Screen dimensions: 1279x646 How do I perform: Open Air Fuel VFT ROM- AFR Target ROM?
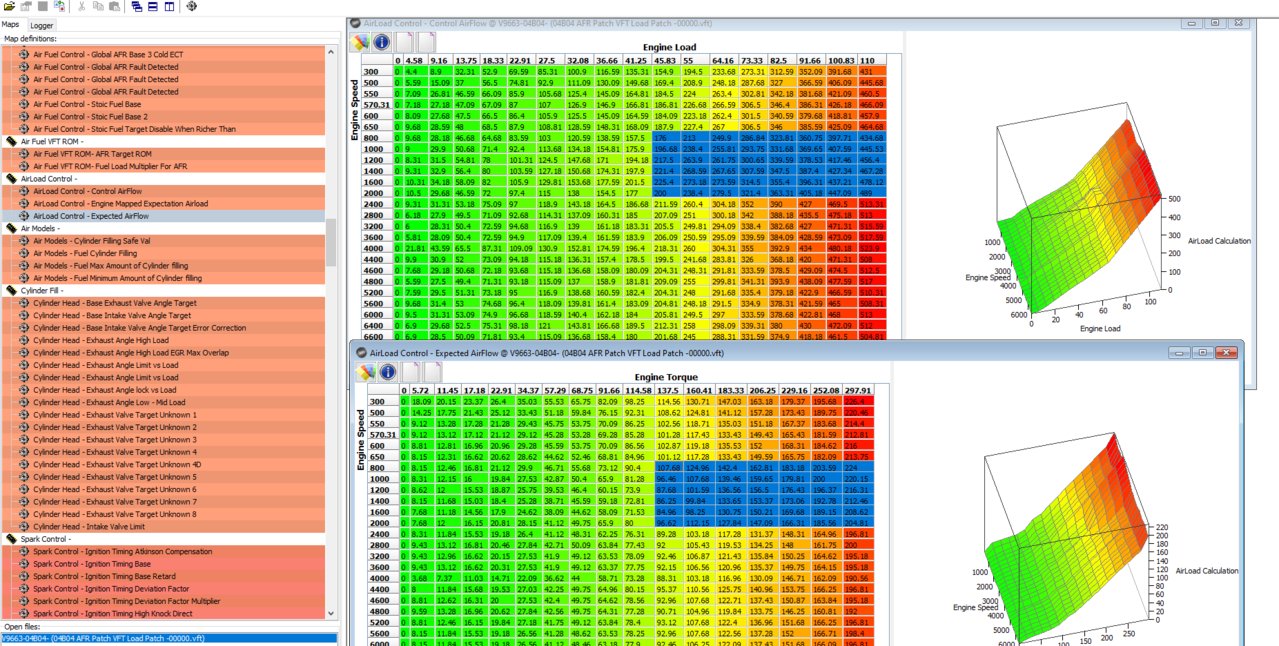163,153
